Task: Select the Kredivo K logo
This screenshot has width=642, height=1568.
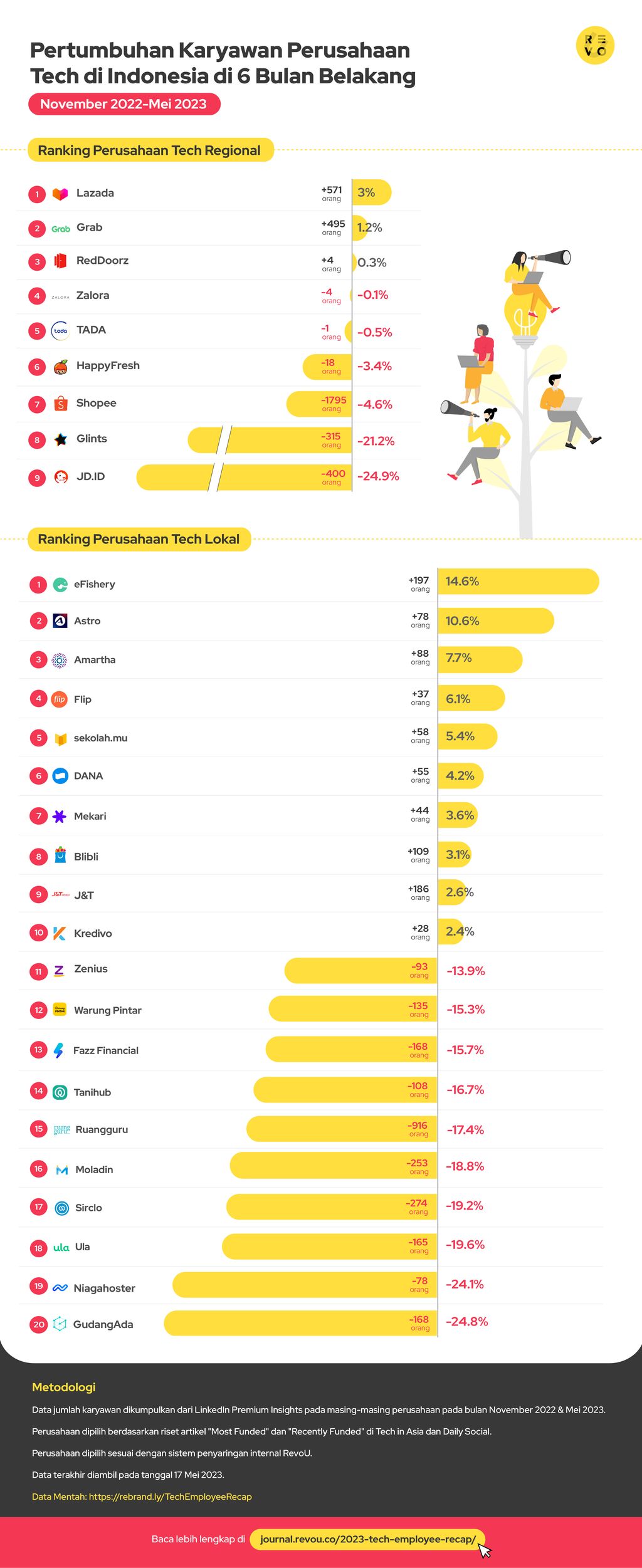Action: coord(60,934)
